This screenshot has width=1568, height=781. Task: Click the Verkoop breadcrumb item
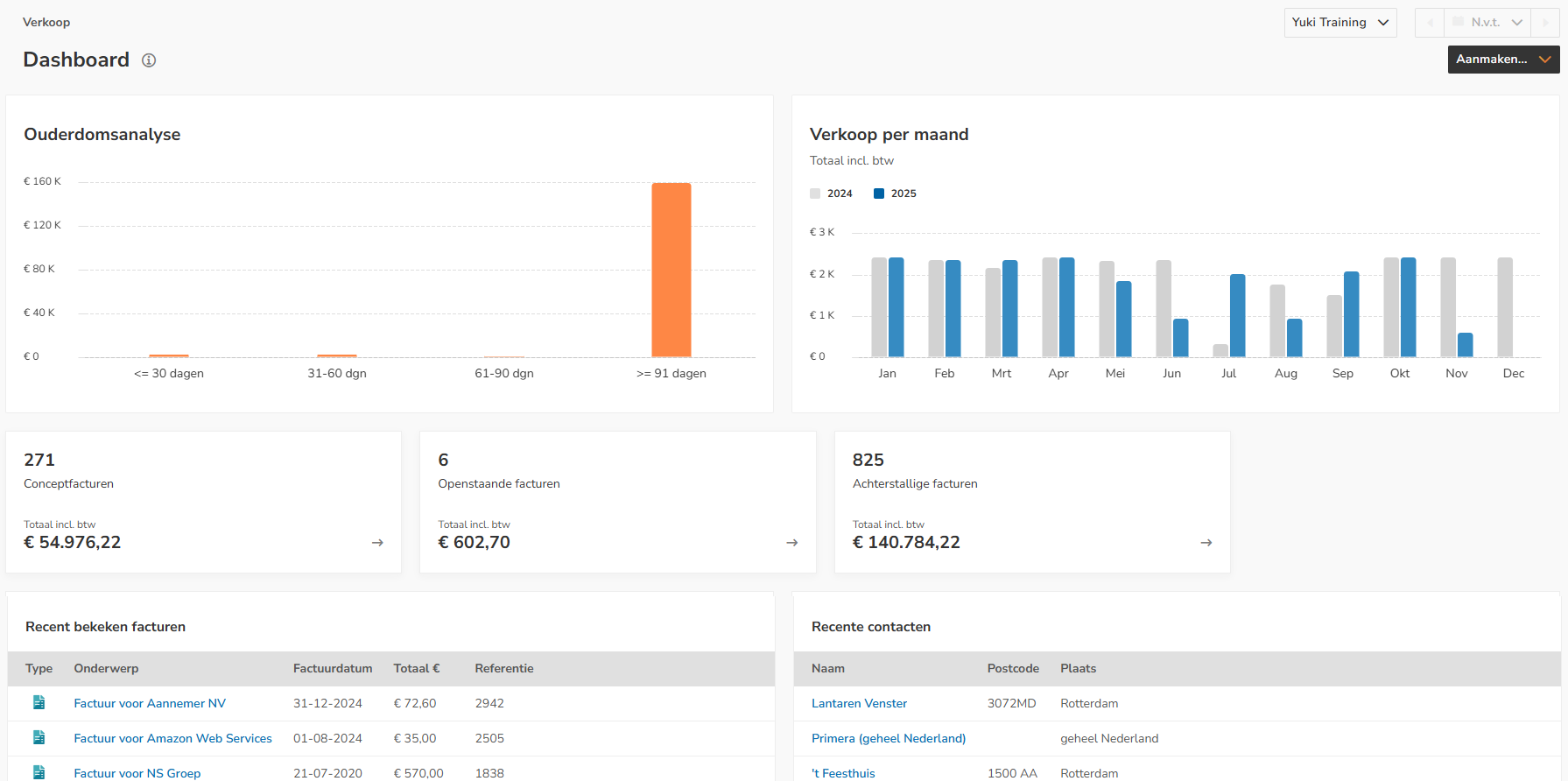(46, 22)
